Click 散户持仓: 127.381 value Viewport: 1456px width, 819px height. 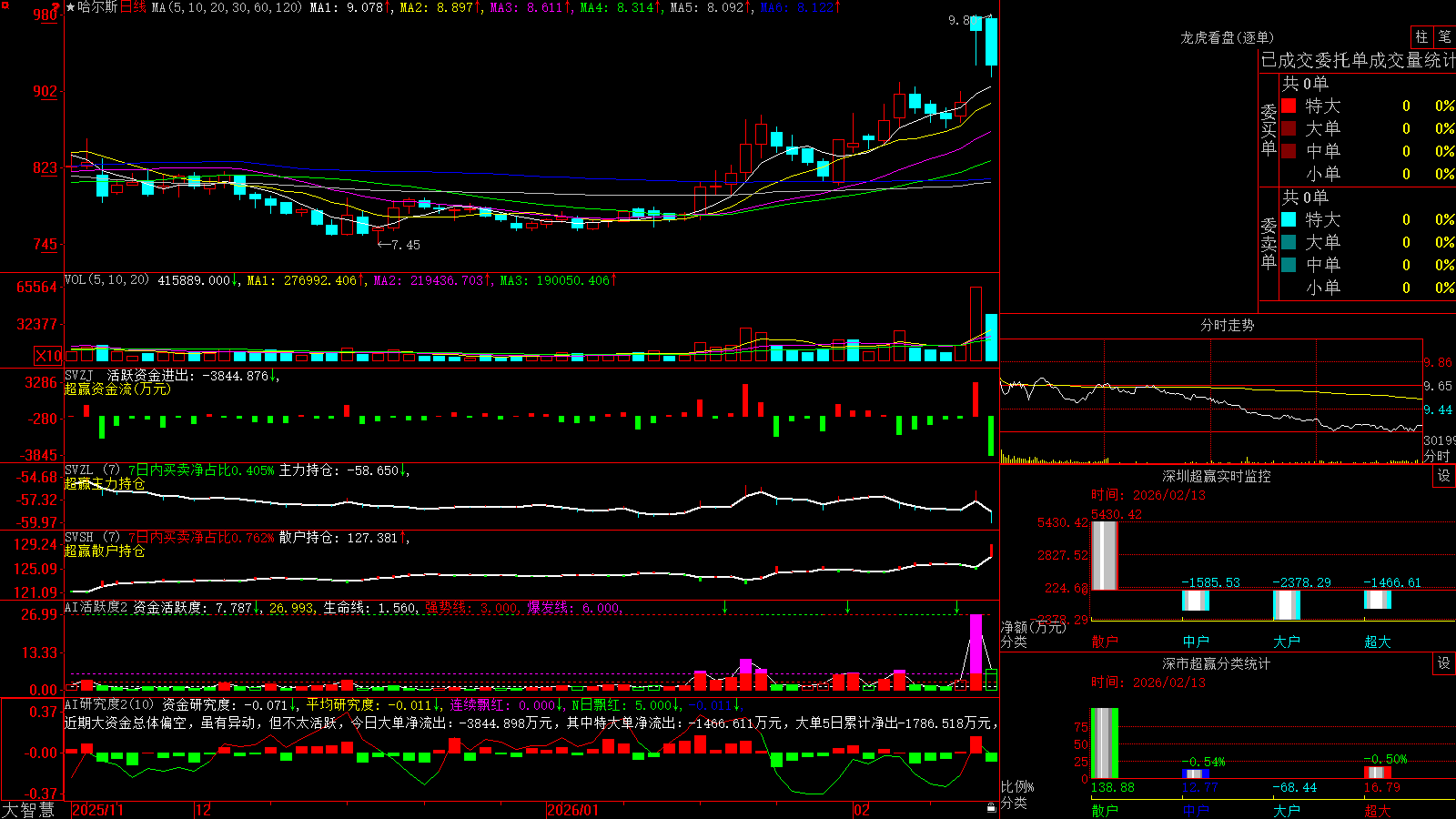coord(344,538)
